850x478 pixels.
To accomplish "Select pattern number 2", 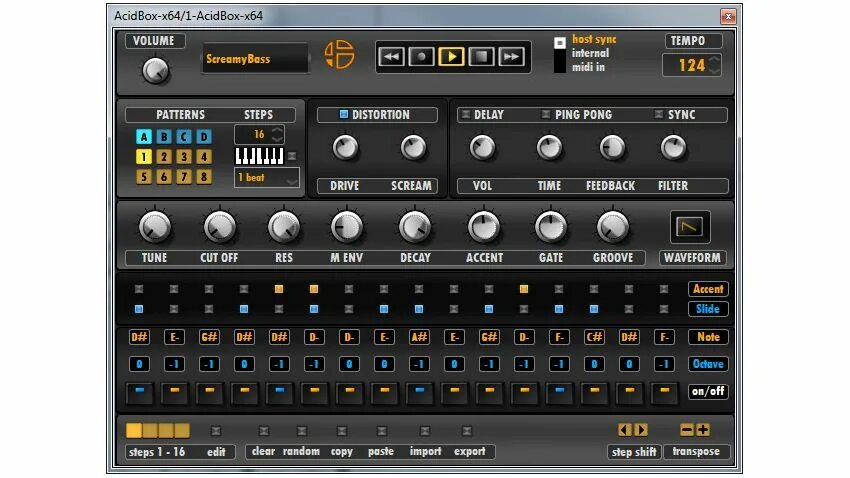I will pos(164,157).
